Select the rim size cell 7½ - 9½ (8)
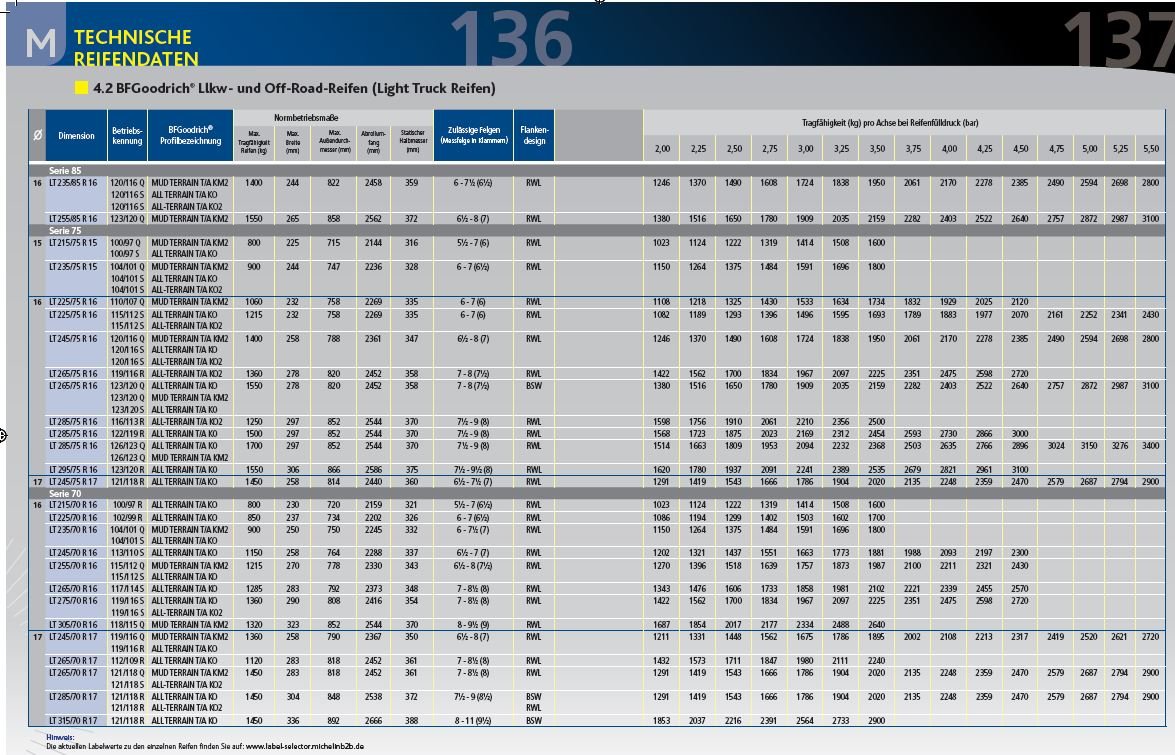 coord(473,470)
